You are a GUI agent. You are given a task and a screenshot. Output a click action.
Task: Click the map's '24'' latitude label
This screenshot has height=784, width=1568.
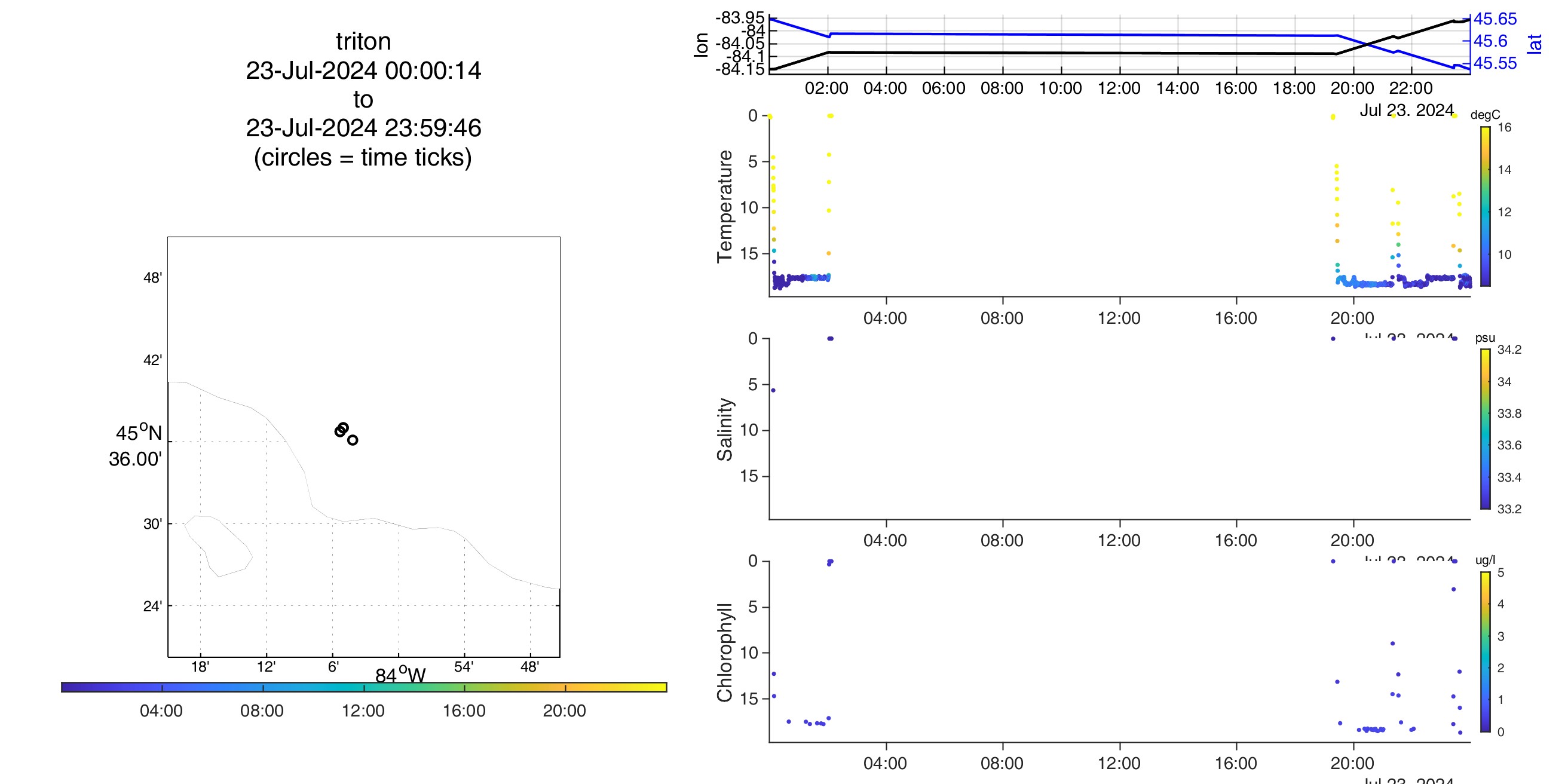pos(153,607)
